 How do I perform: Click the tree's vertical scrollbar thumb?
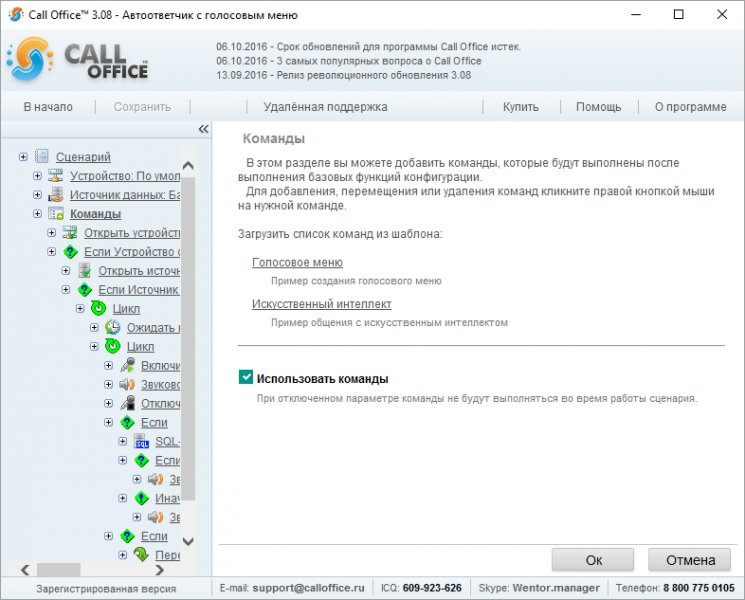coord(188,339)
